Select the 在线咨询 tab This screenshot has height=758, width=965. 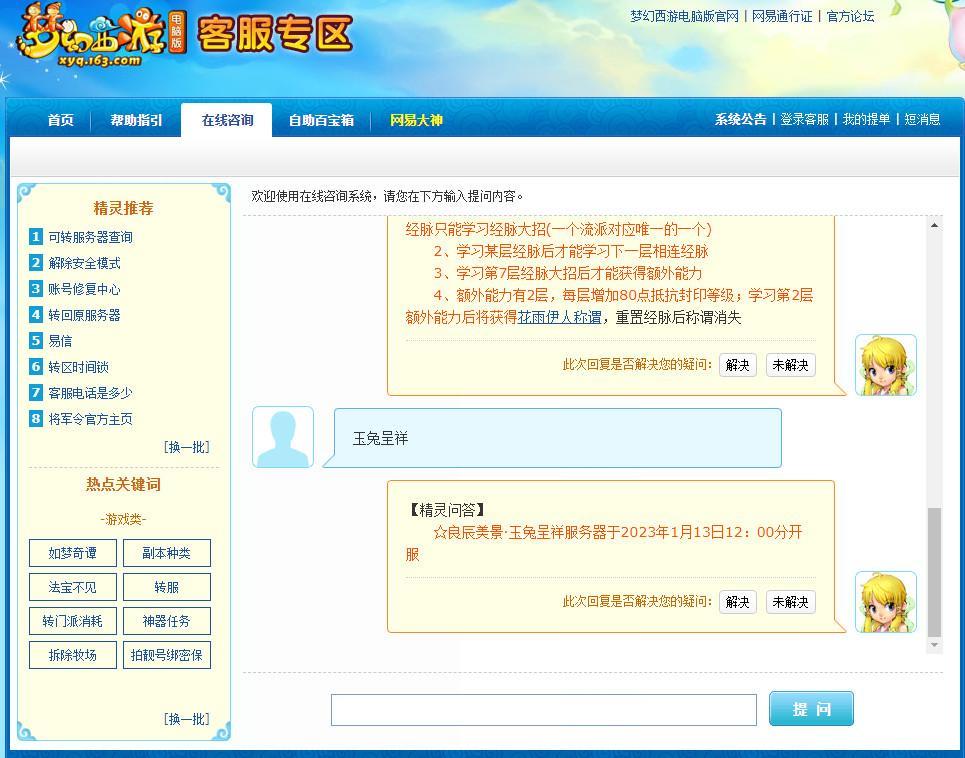tap(227, 120)
